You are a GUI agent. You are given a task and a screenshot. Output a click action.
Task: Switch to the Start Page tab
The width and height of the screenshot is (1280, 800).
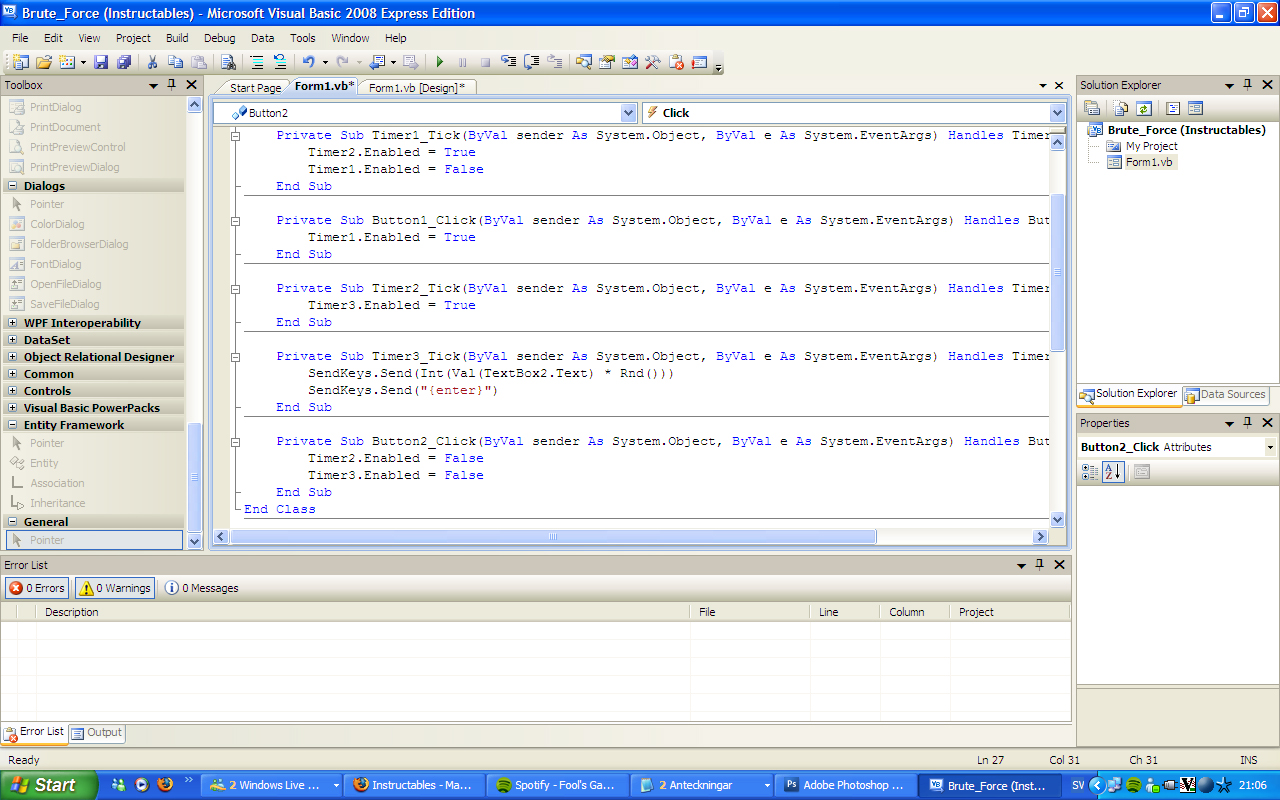click(x=255, y=88)
